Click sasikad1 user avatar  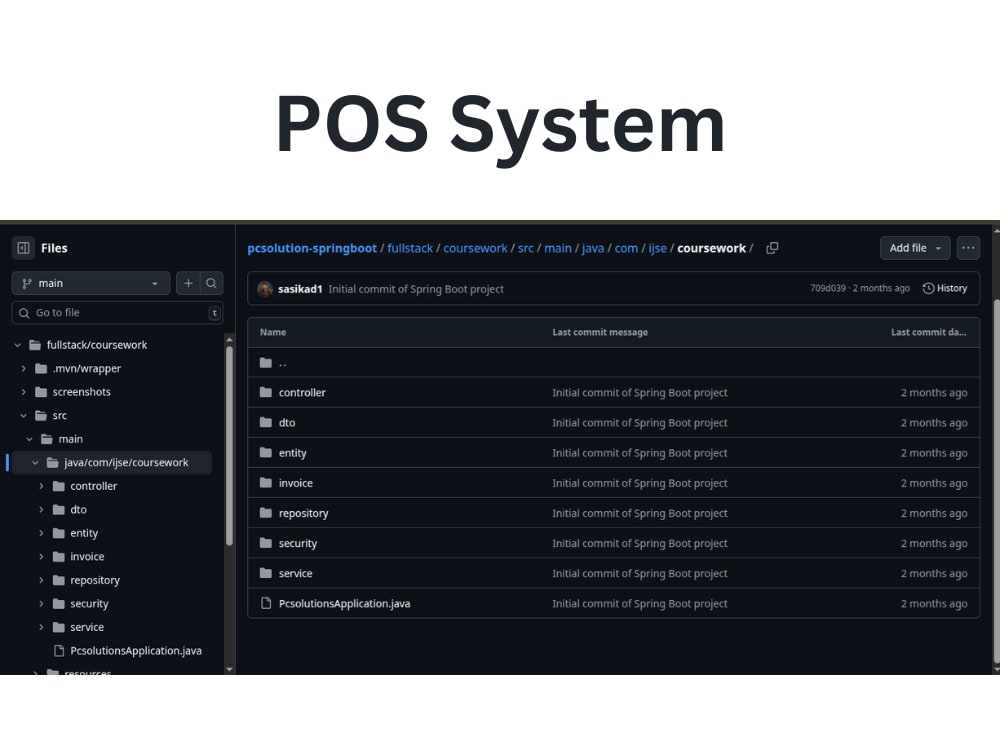[265, 290]
